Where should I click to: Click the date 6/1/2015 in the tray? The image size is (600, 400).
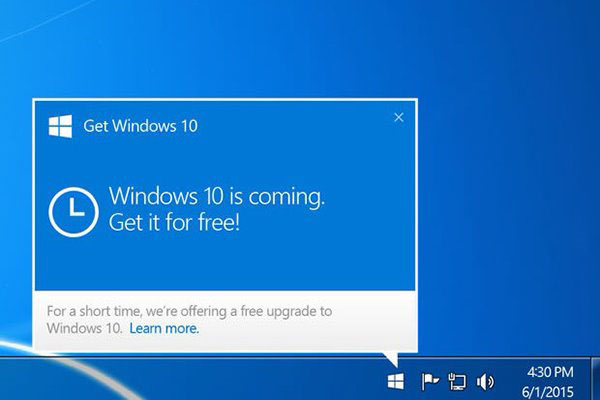pyautogui.click(x=548, y=392)
